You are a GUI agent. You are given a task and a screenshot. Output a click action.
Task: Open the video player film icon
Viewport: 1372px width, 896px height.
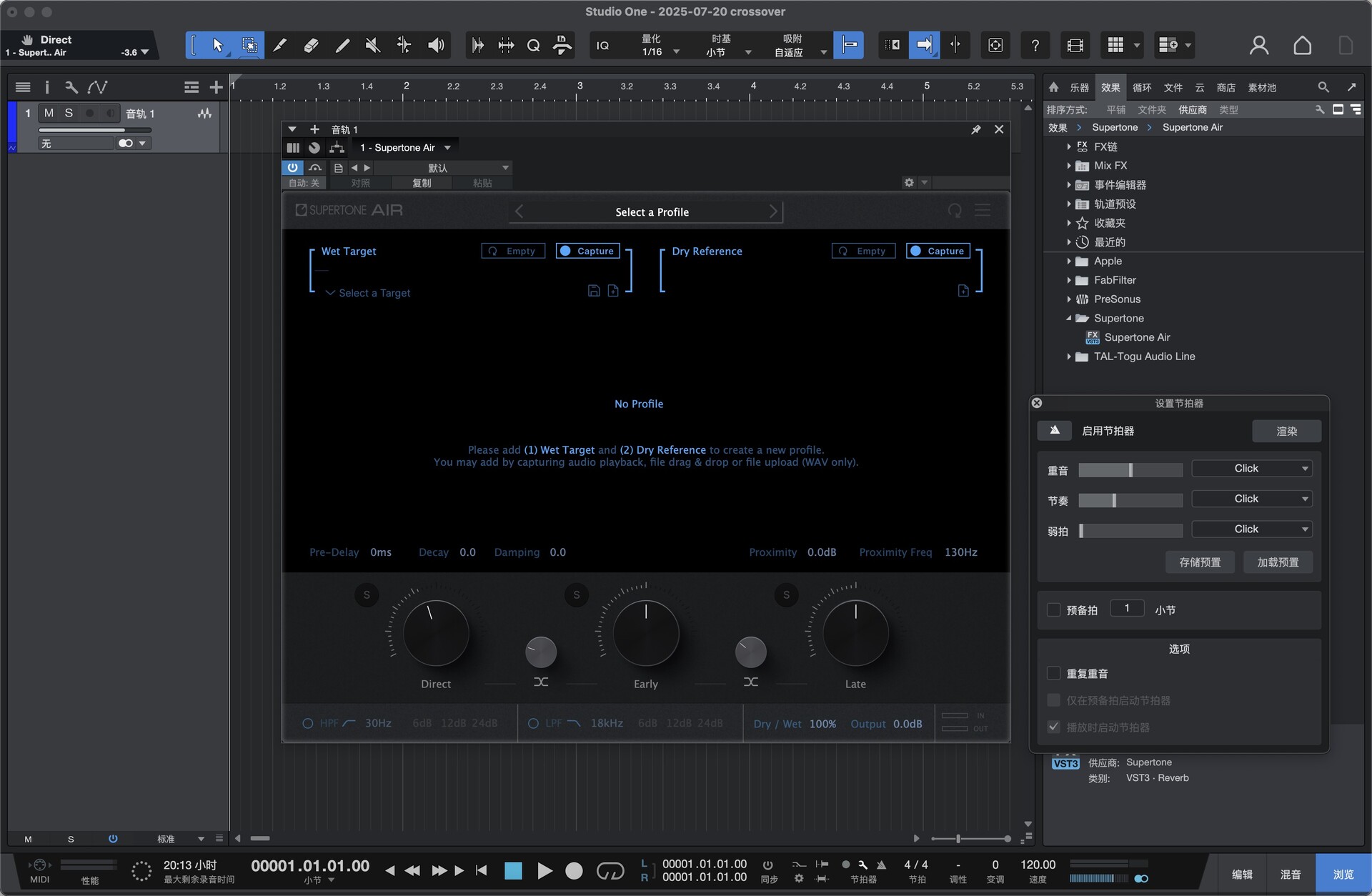(x=1075, y=45)
